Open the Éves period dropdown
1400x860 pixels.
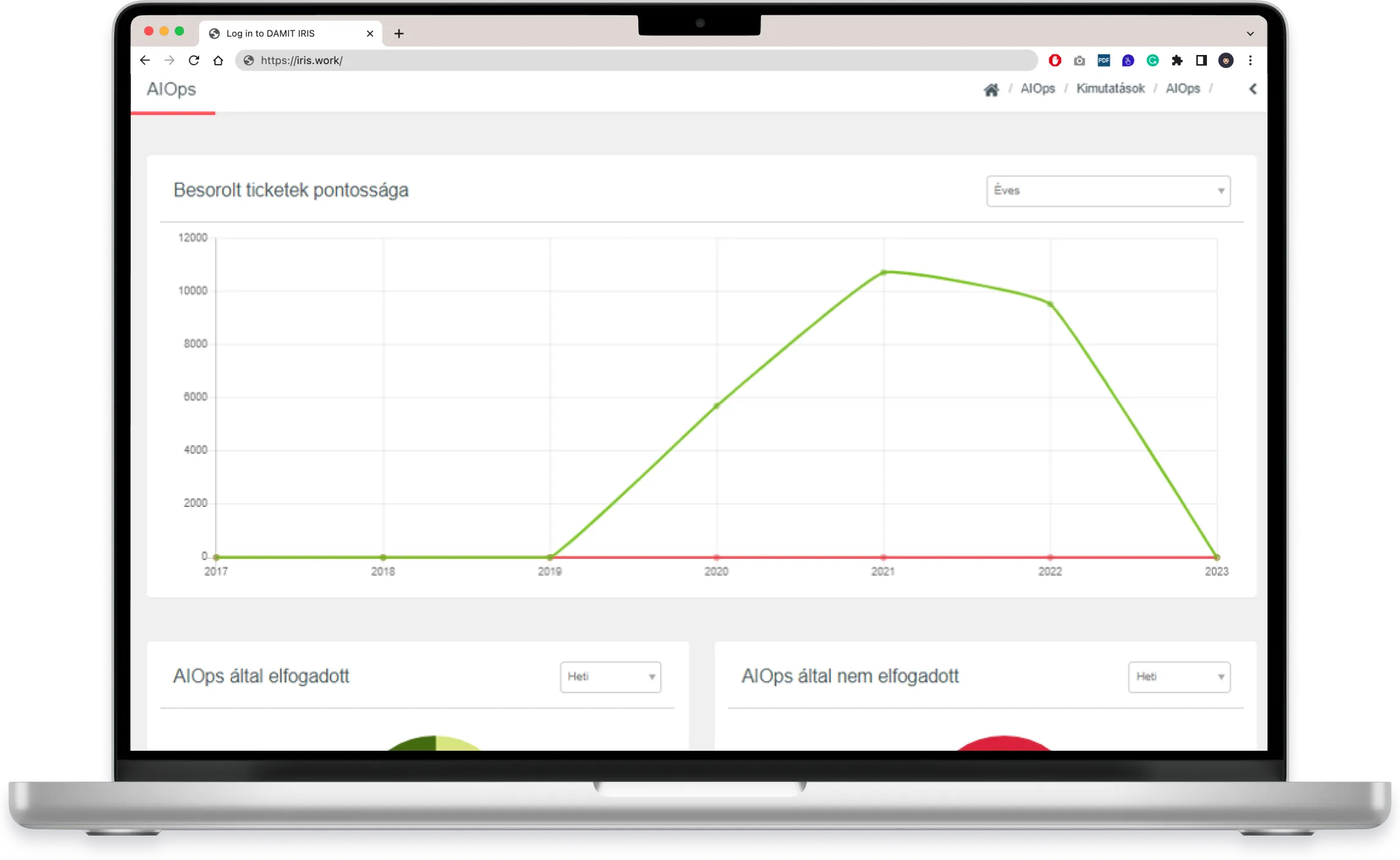click(1107, 191)
